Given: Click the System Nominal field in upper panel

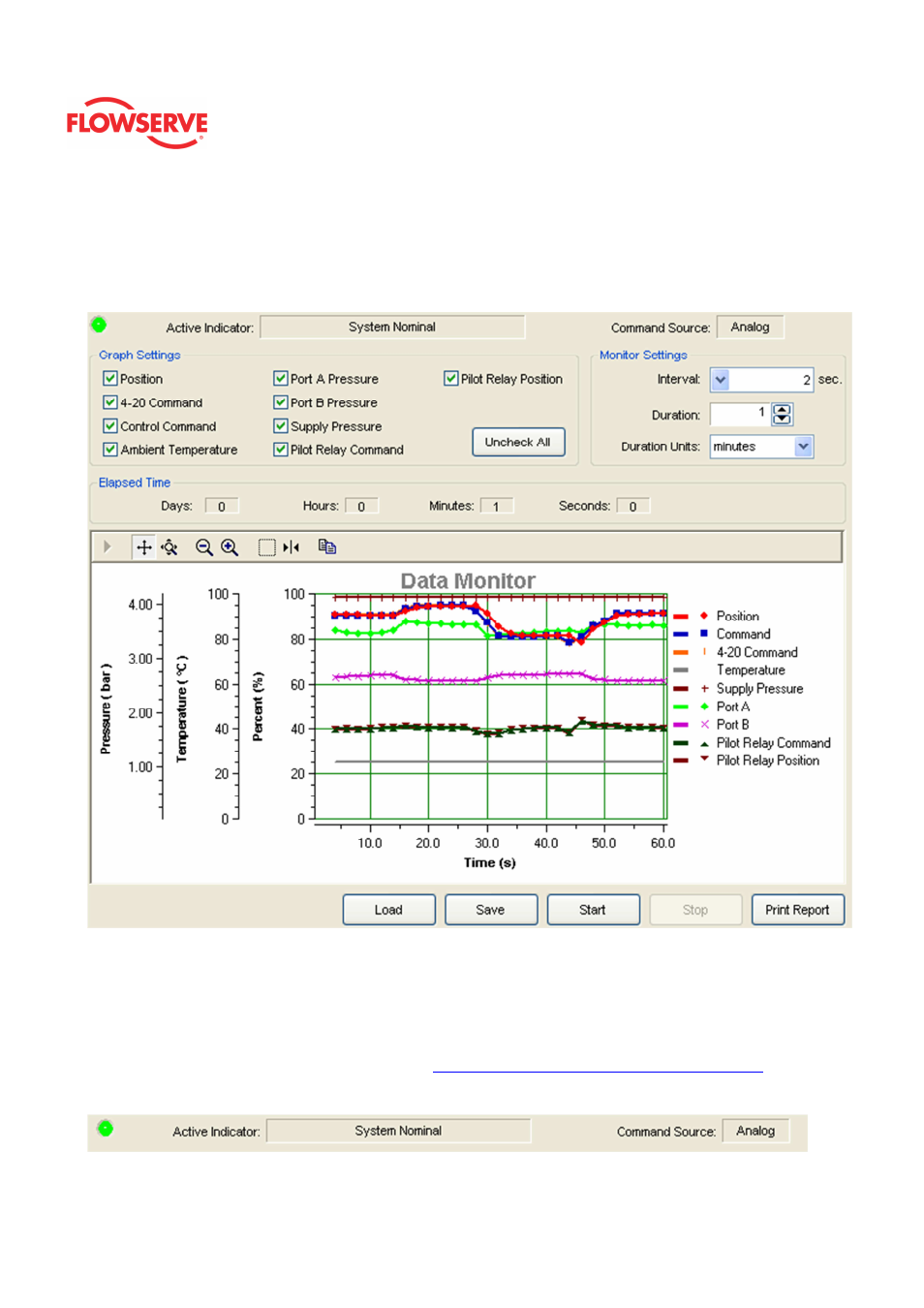Looking at the screenshot, I should pyautogui.click(x=392, y=327).
